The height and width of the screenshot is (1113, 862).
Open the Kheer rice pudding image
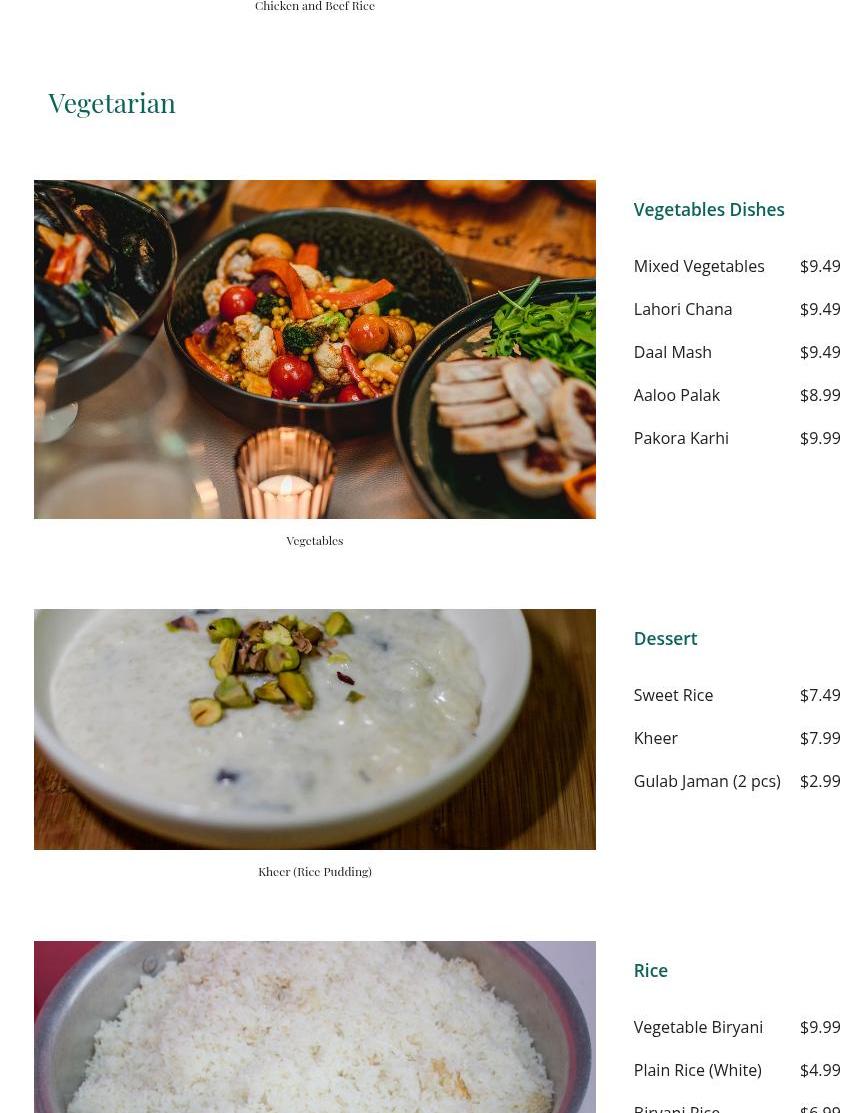point(315,729)
